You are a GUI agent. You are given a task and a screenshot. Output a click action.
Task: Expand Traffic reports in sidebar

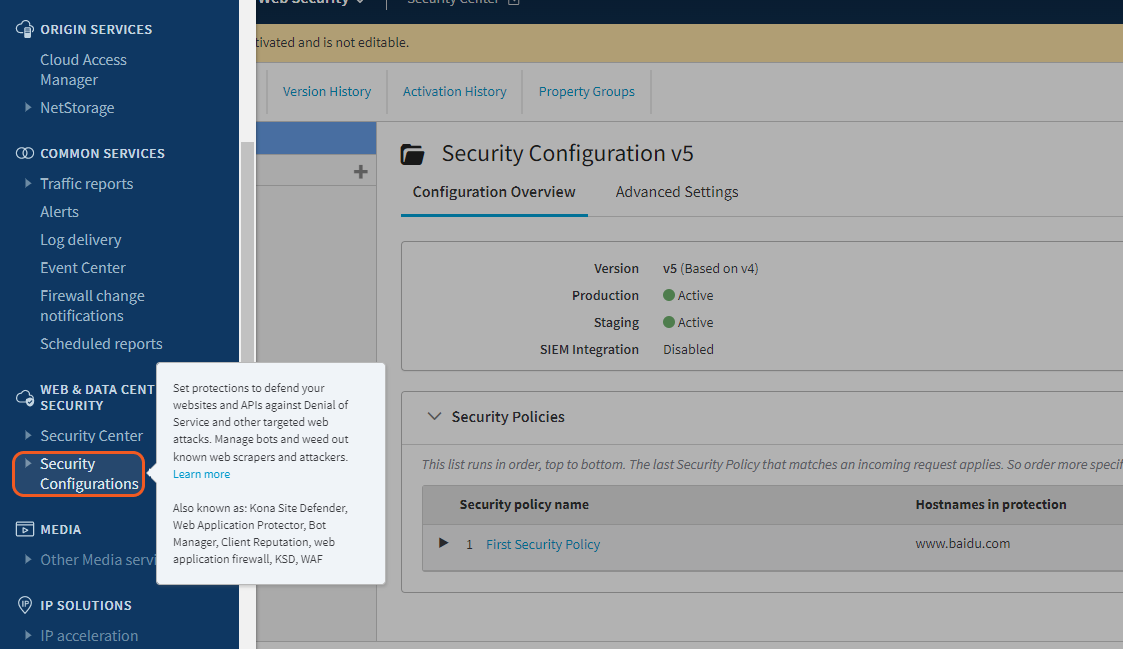point(28,184)
